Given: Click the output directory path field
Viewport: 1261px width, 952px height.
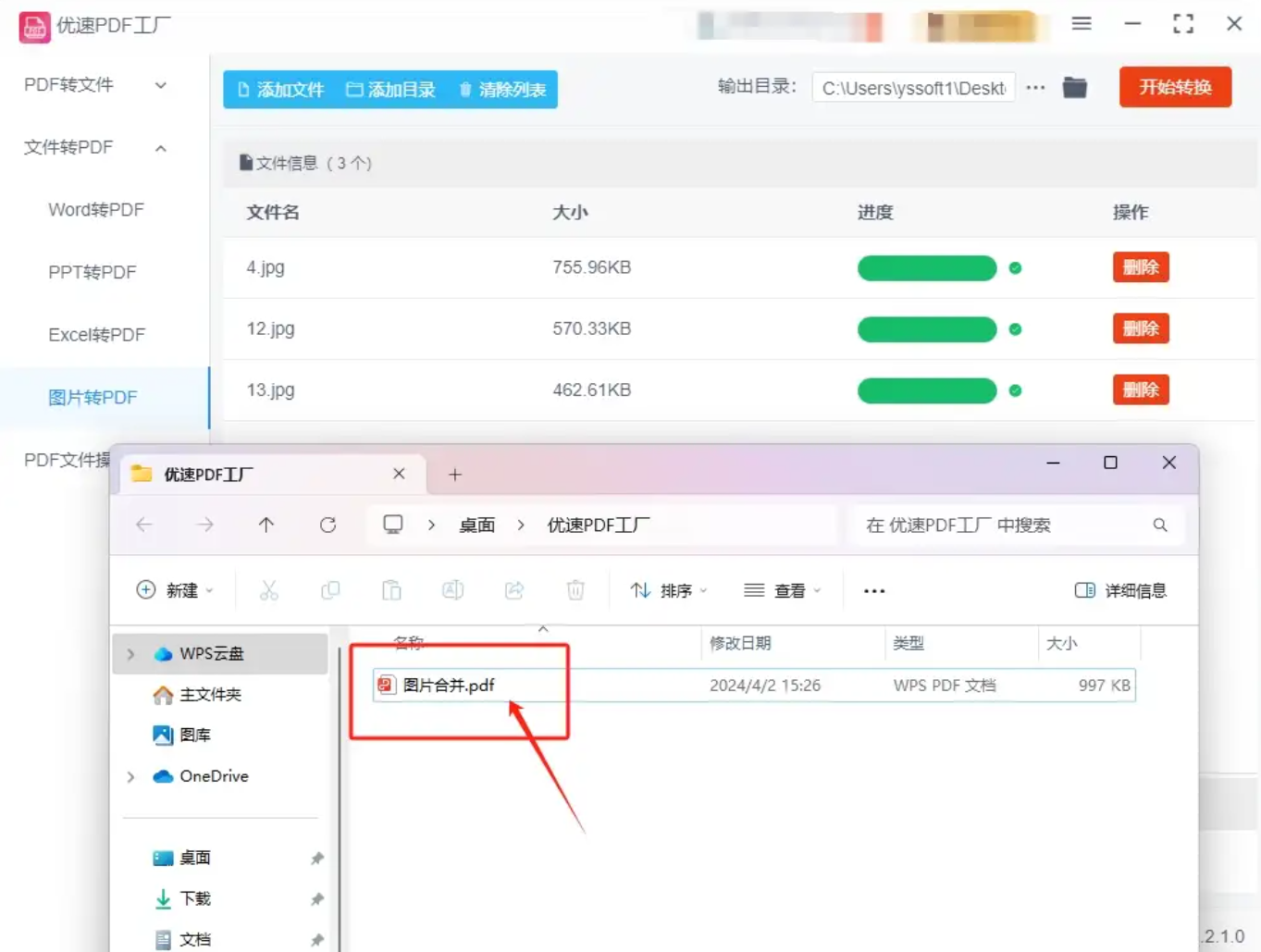Looking at the screenshot, I should tap(913, 88).
